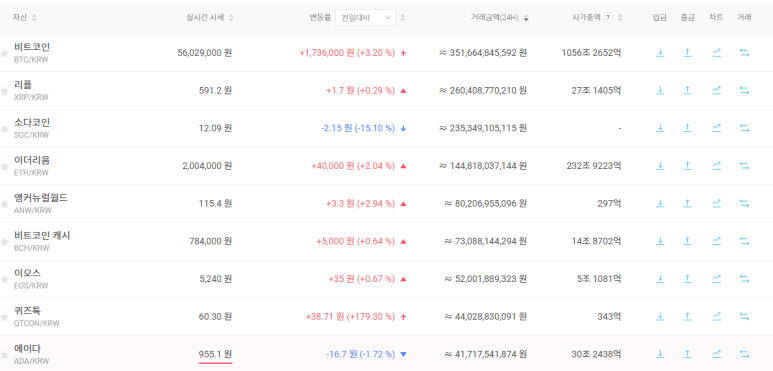Open trade for QTCON/KRW row
This screenshot has height=371, width=773.
744,316
